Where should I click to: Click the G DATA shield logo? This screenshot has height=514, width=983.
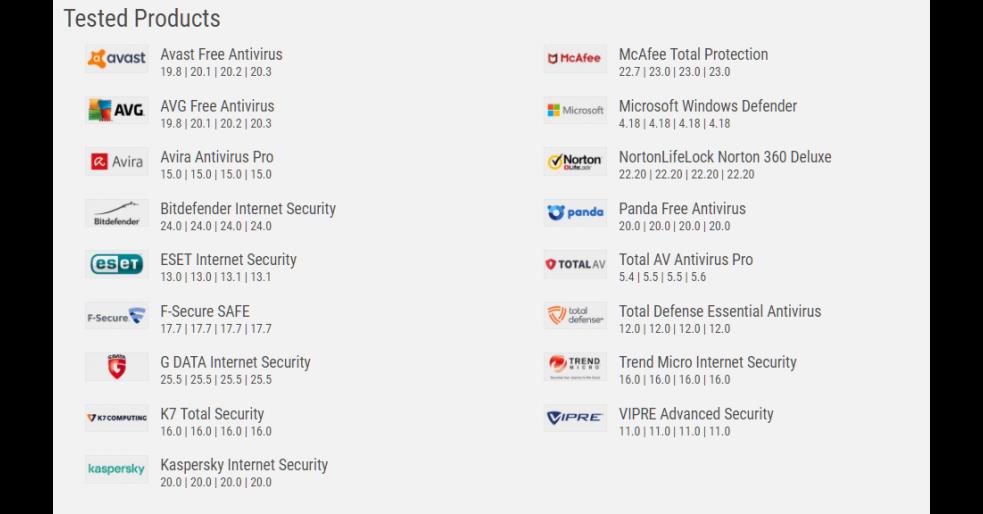(x=116, y=367)
